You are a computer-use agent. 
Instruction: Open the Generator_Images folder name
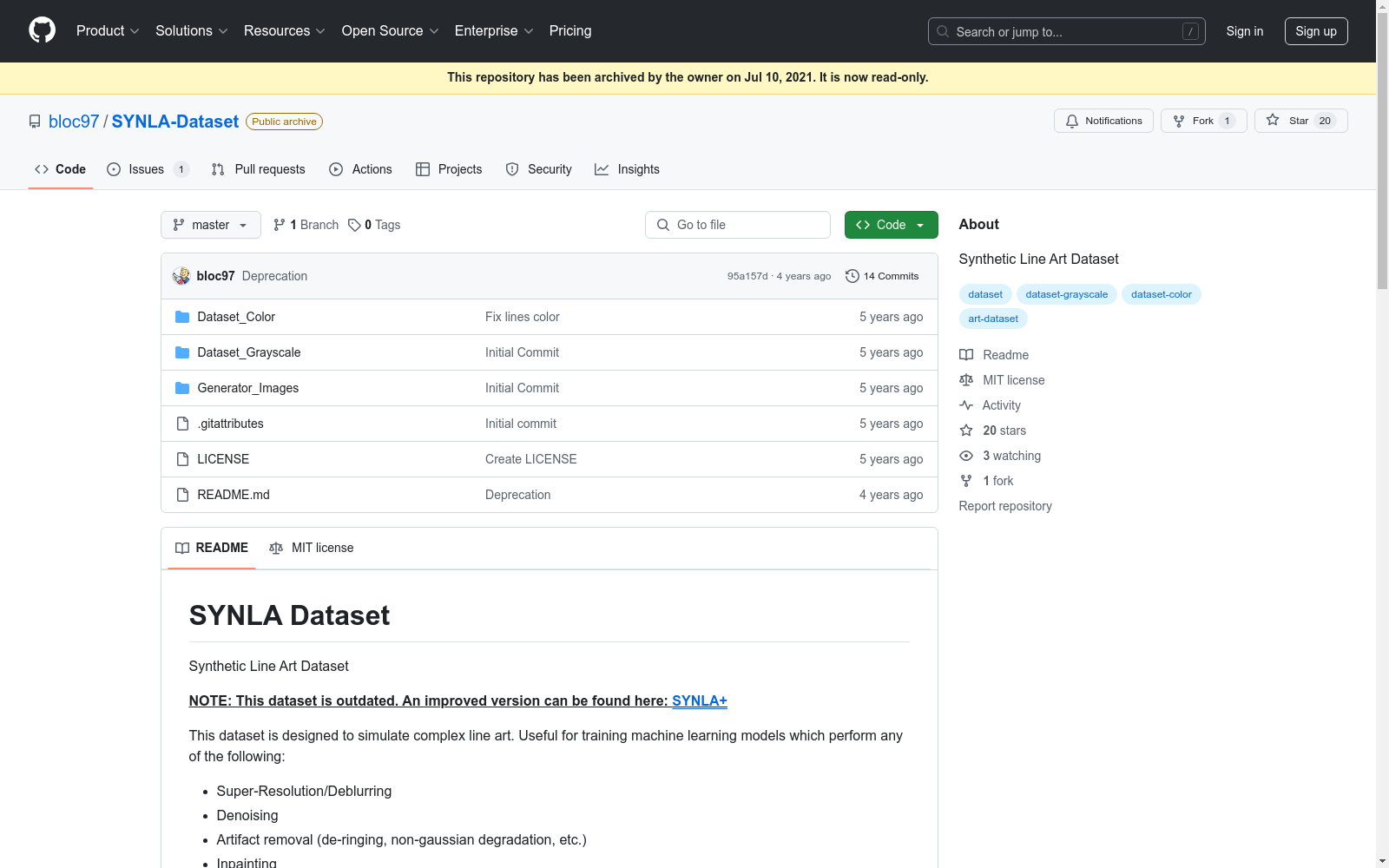pyautogui.click(x=248, y=388)
